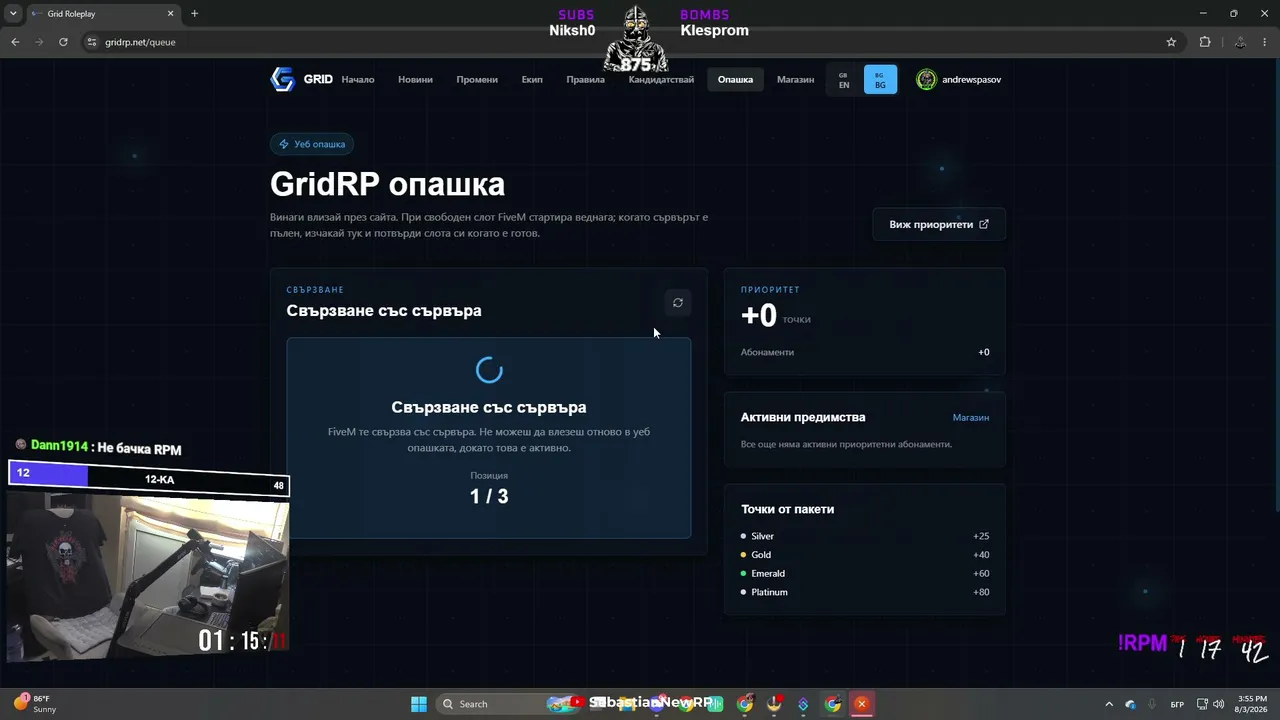Open the volume speaker tray icon

click(x=1219, y=704)
